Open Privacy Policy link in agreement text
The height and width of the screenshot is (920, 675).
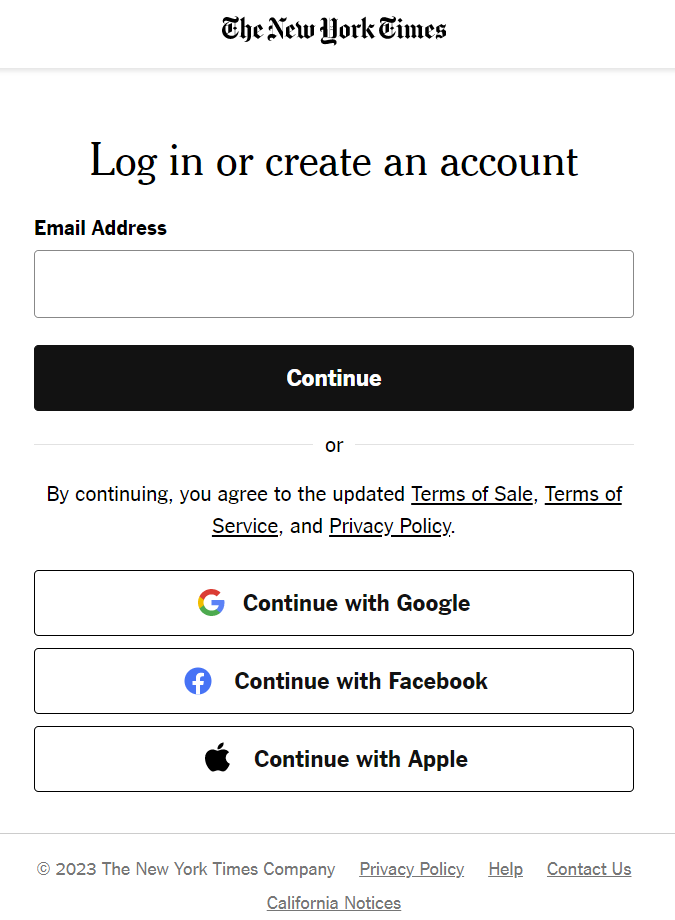(x=390, y=526)
